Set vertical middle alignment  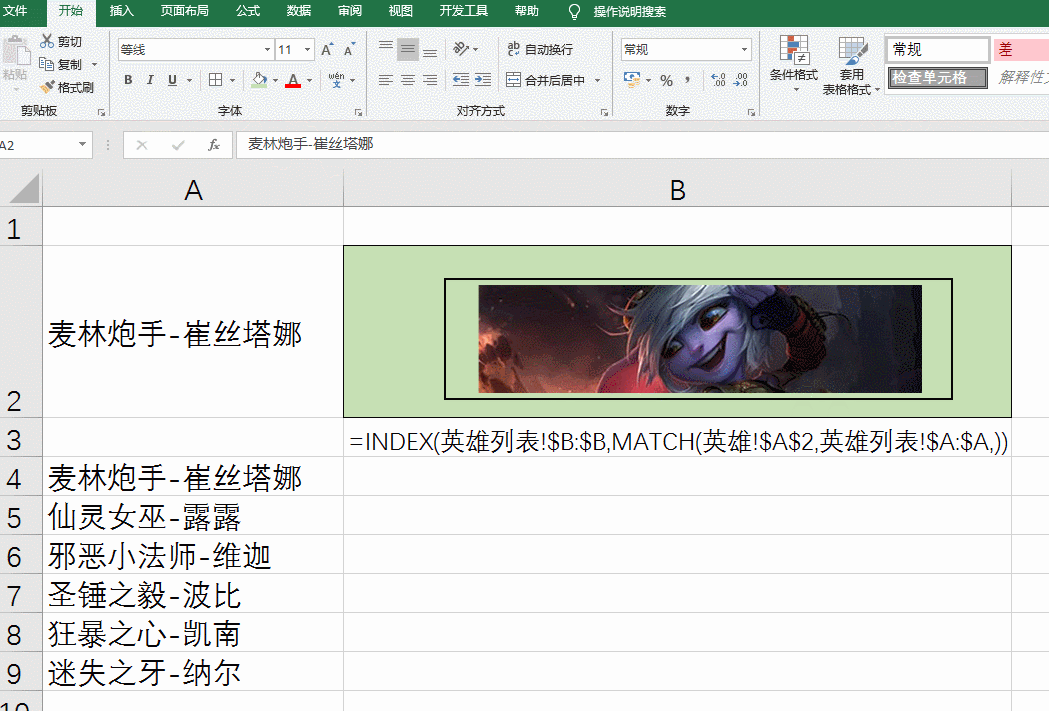(407, 49)
